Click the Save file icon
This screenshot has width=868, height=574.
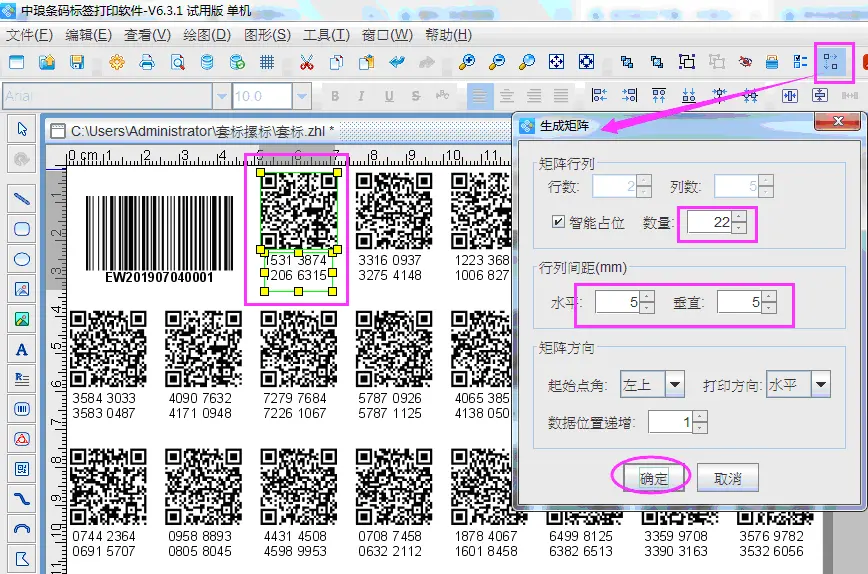click(77, 62)
